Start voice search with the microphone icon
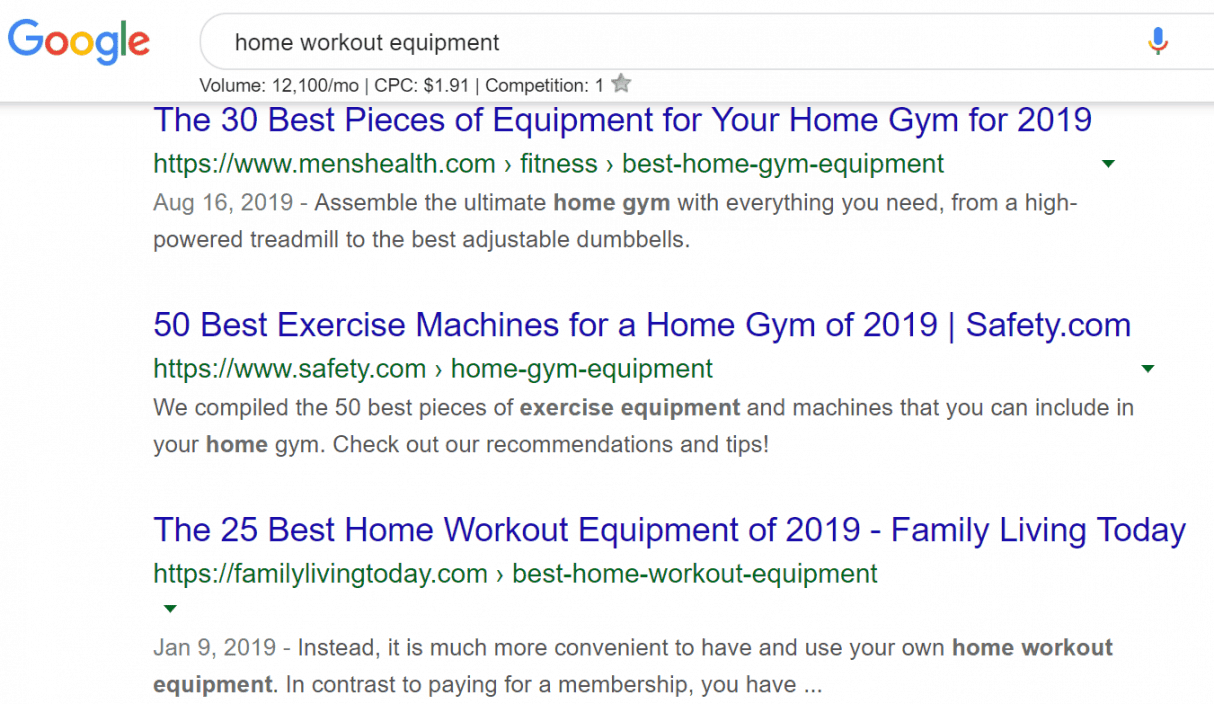1214x704 pixels. 1158,41
